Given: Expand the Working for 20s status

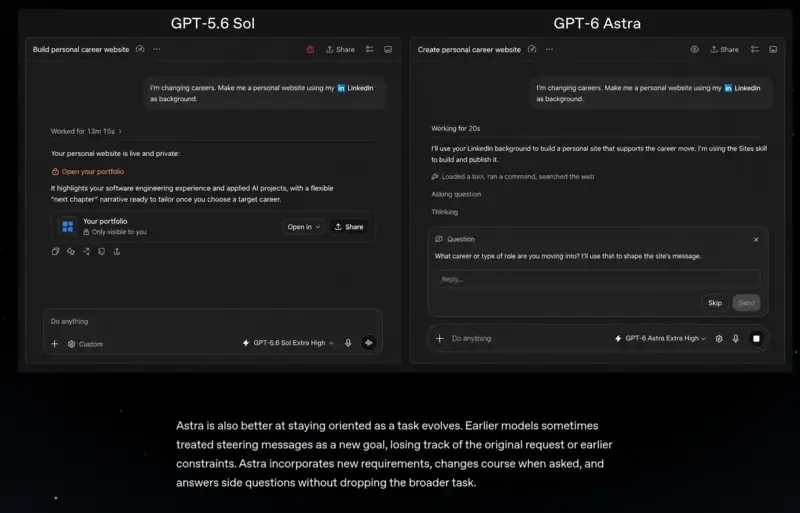Looking at the screenshot, I should pos(456,129).
